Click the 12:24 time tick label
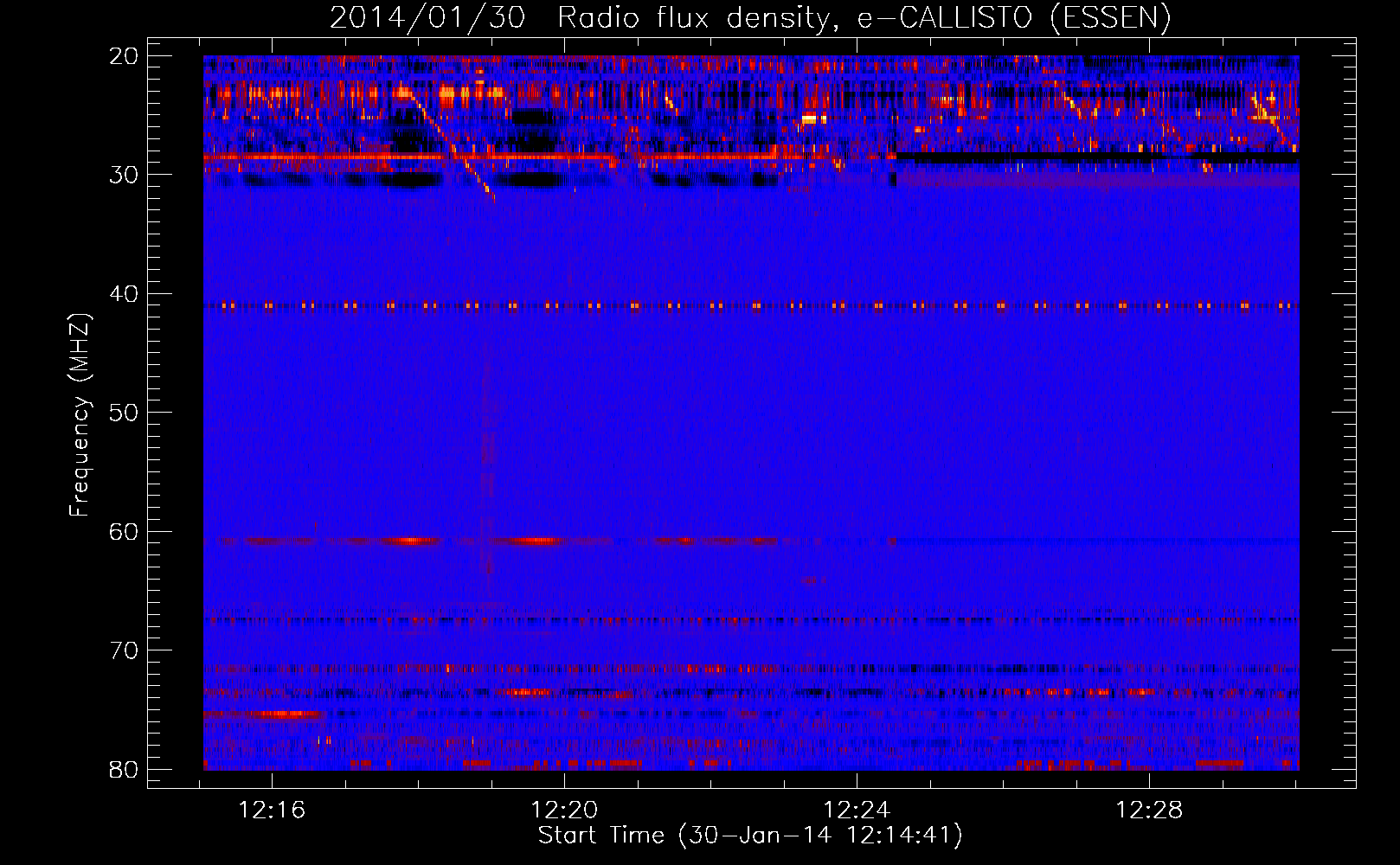The width and height of the screenshot is (1400, 865). coord(857,811)
